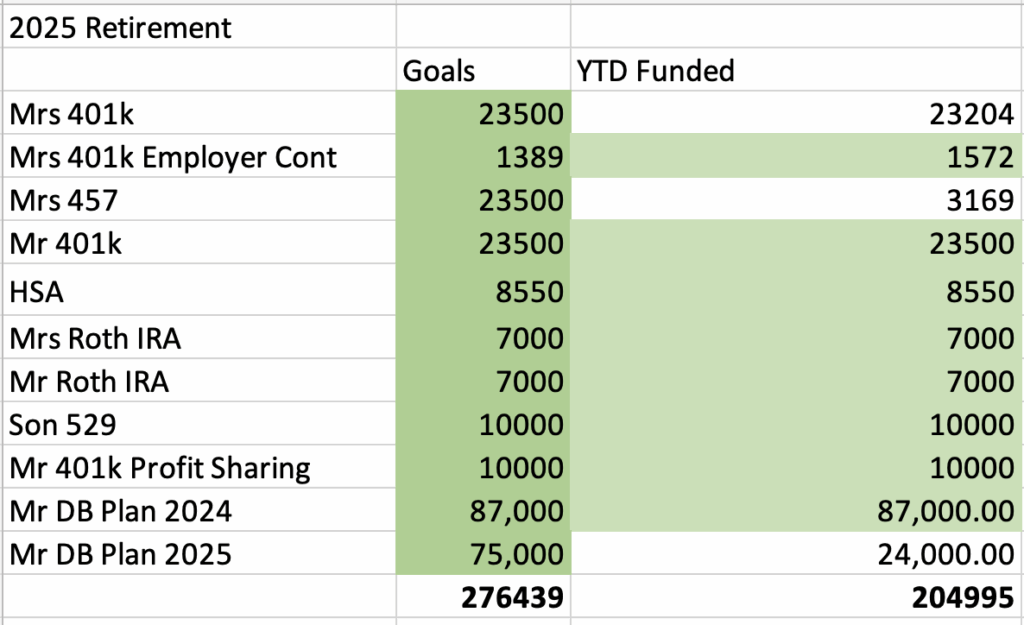Click Mr DB Plan 2024 label
Image resolution: width=1024 pixels, height=625 pixels.
point(120,511)
